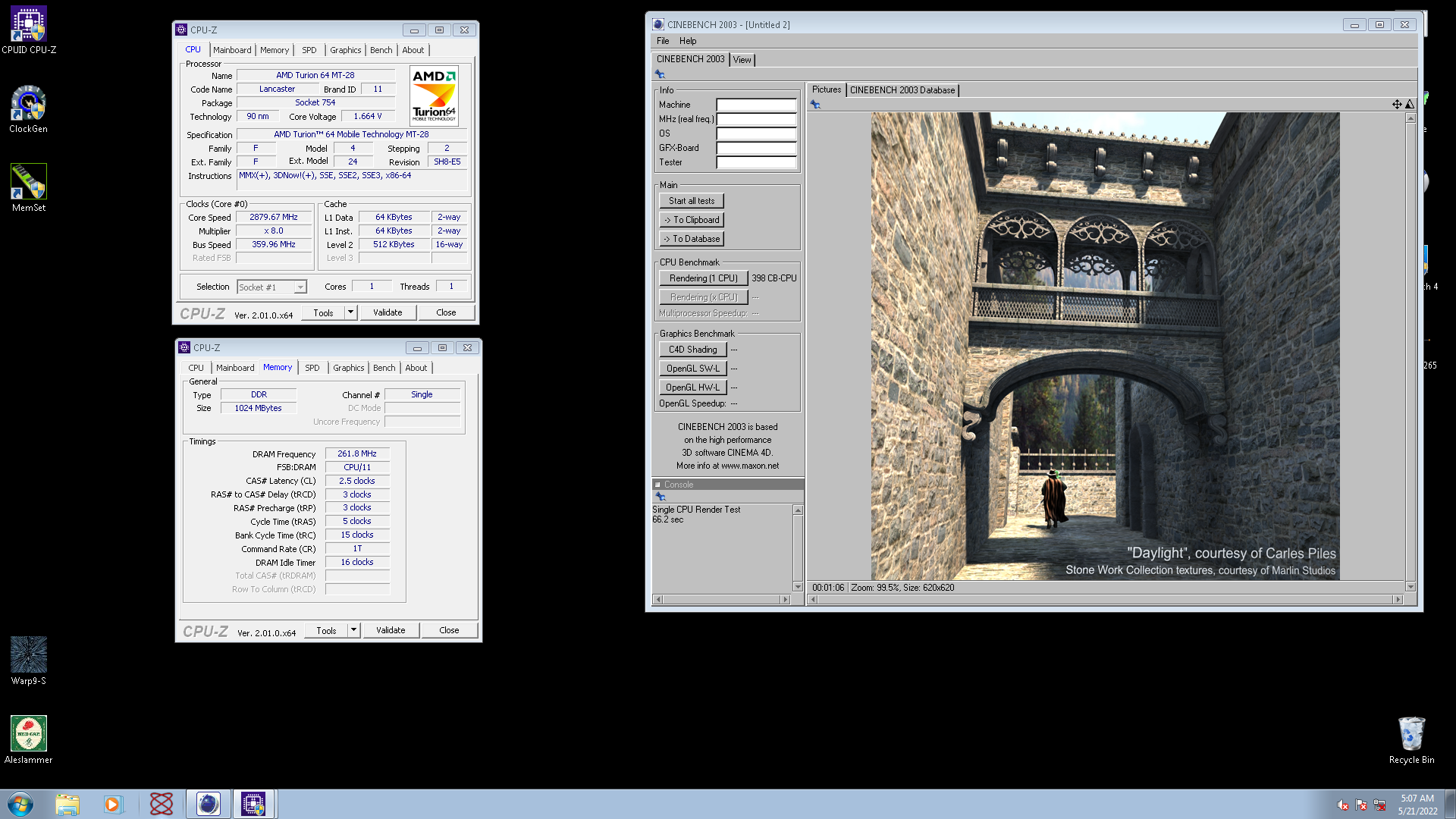Click the picture viewer vertical scrollbar up arrow
This screenshot has width=1456, height=819.
click(1410, 118)
